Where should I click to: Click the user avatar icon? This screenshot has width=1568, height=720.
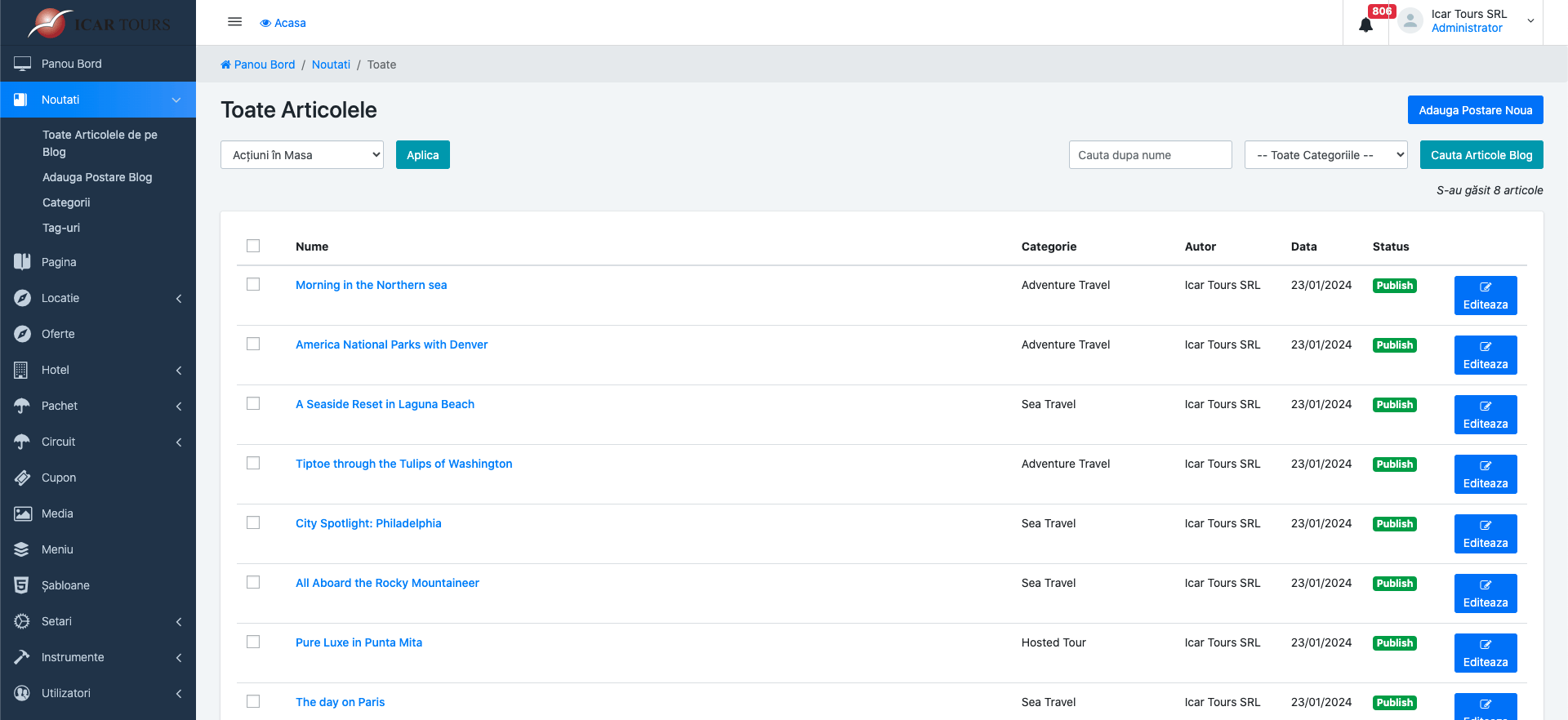pos(1410,21)
